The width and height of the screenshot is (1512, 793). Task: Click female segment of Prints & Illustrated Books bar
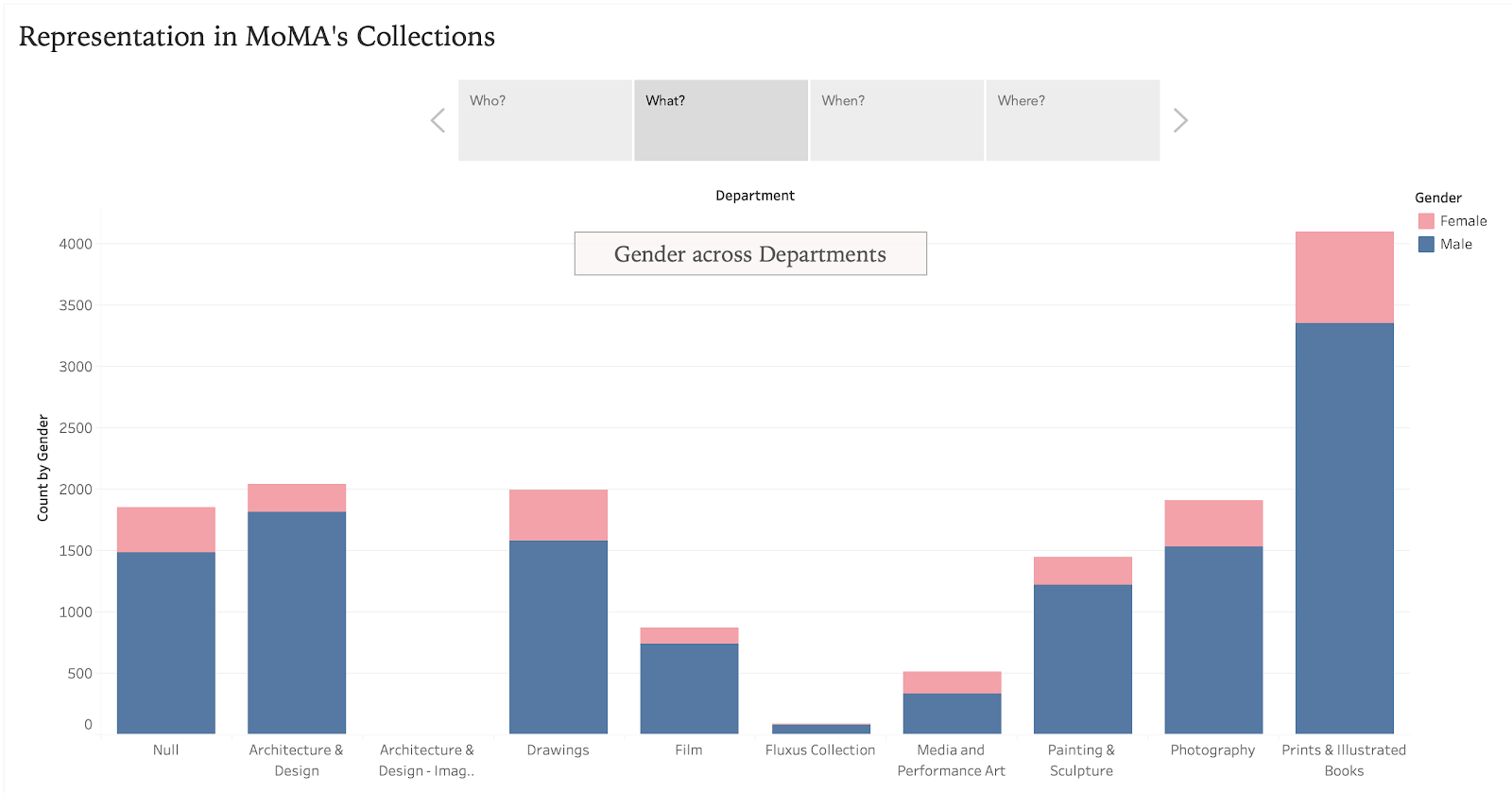[1345, 277]
